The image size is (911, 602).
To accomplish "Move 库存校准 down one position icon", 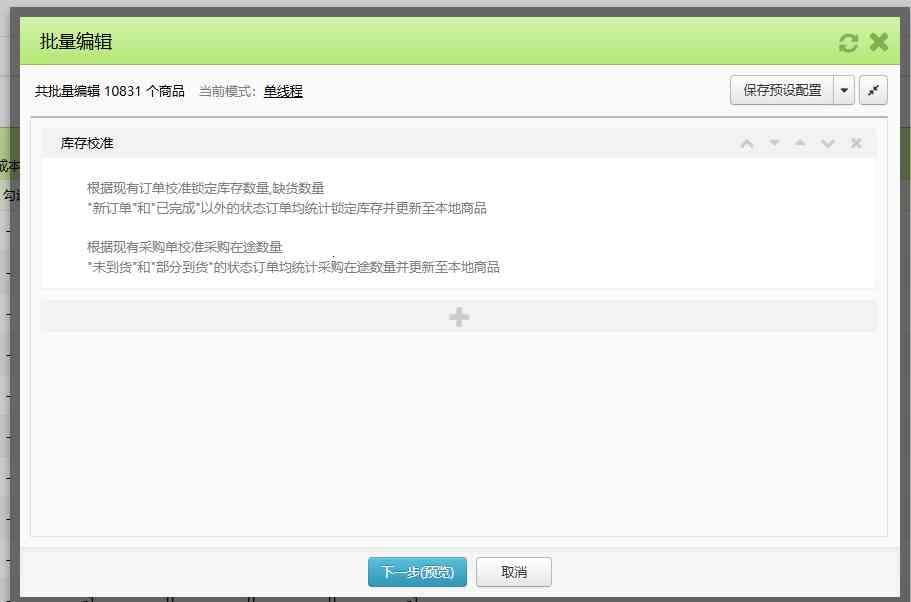I will 774,143.
